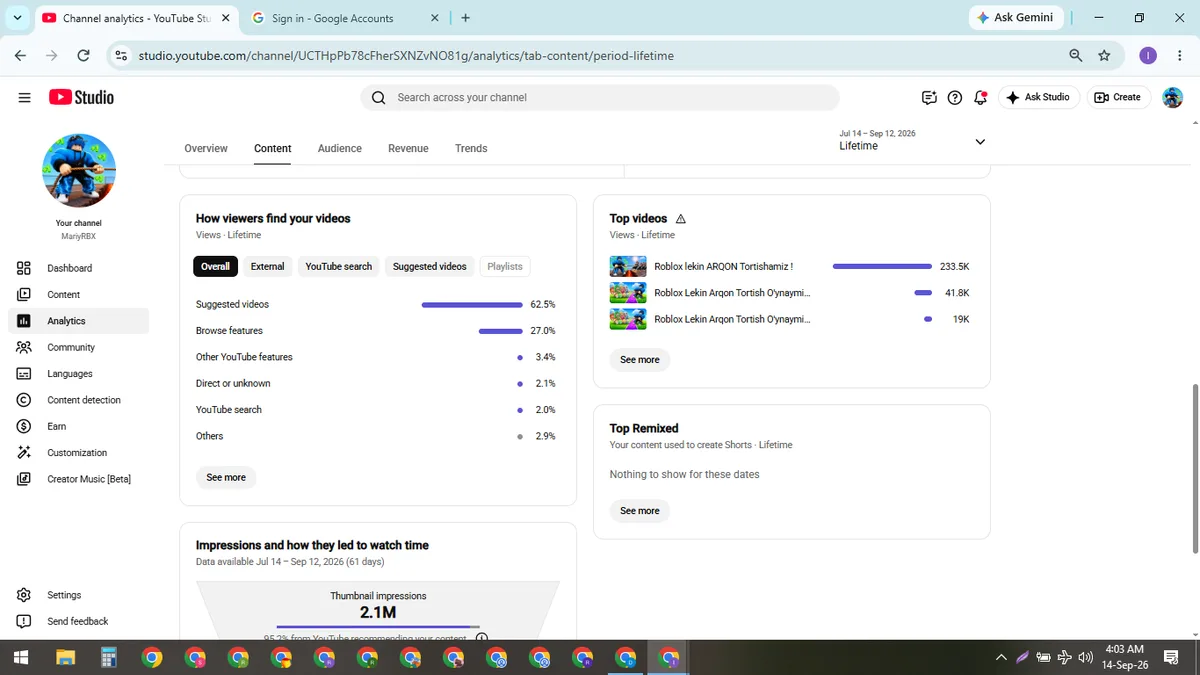Screen dimensions: 1200x675
Task: Click the page vertical scrollbar
Action: 1195,467
